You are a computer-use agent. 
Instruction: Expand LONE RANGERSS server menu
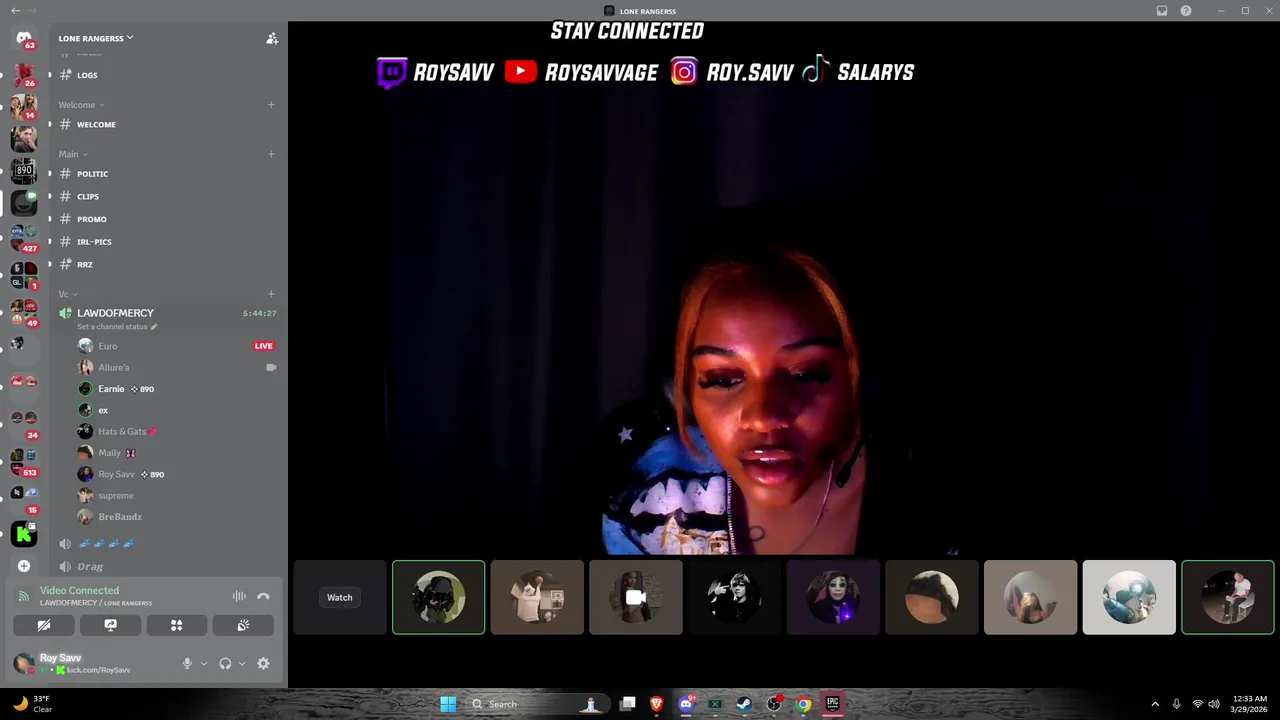[96, 38]
